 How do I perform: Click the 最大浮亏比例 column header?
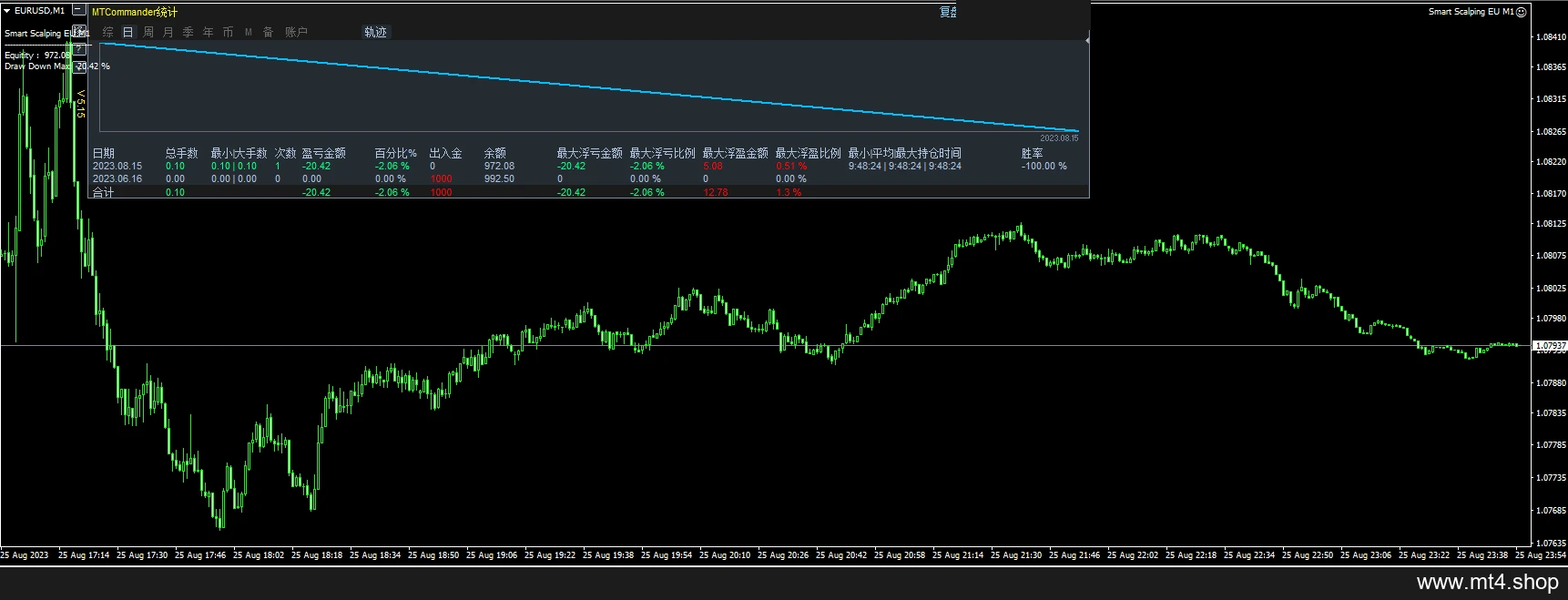pyautogui.click(x=663, y=153)
